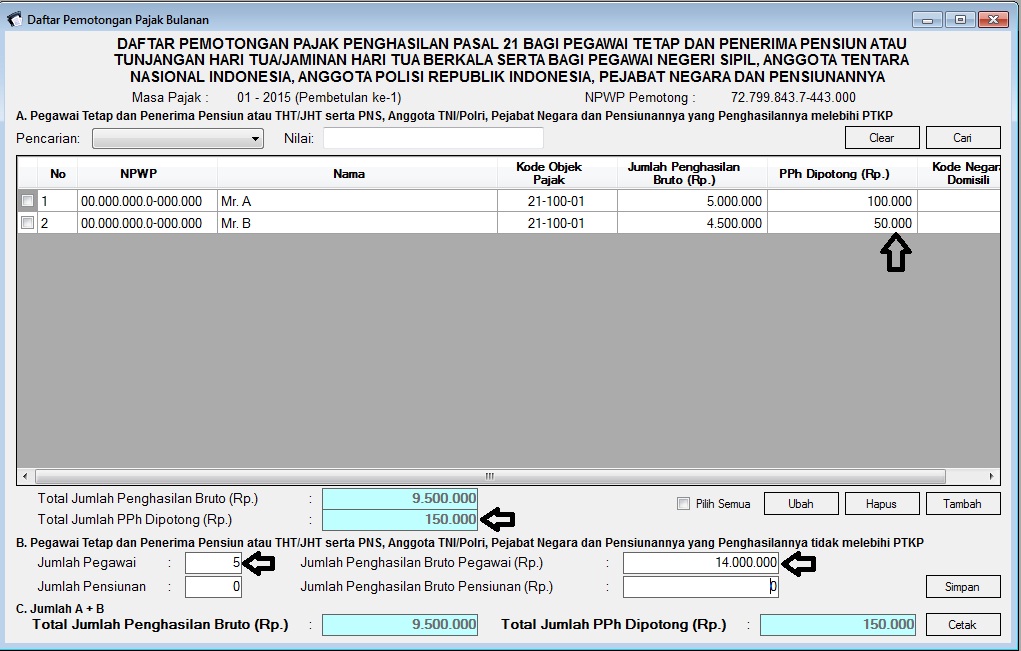
Task: Click the Jumlah Pensiunan input field
Action: click(213, 588)
